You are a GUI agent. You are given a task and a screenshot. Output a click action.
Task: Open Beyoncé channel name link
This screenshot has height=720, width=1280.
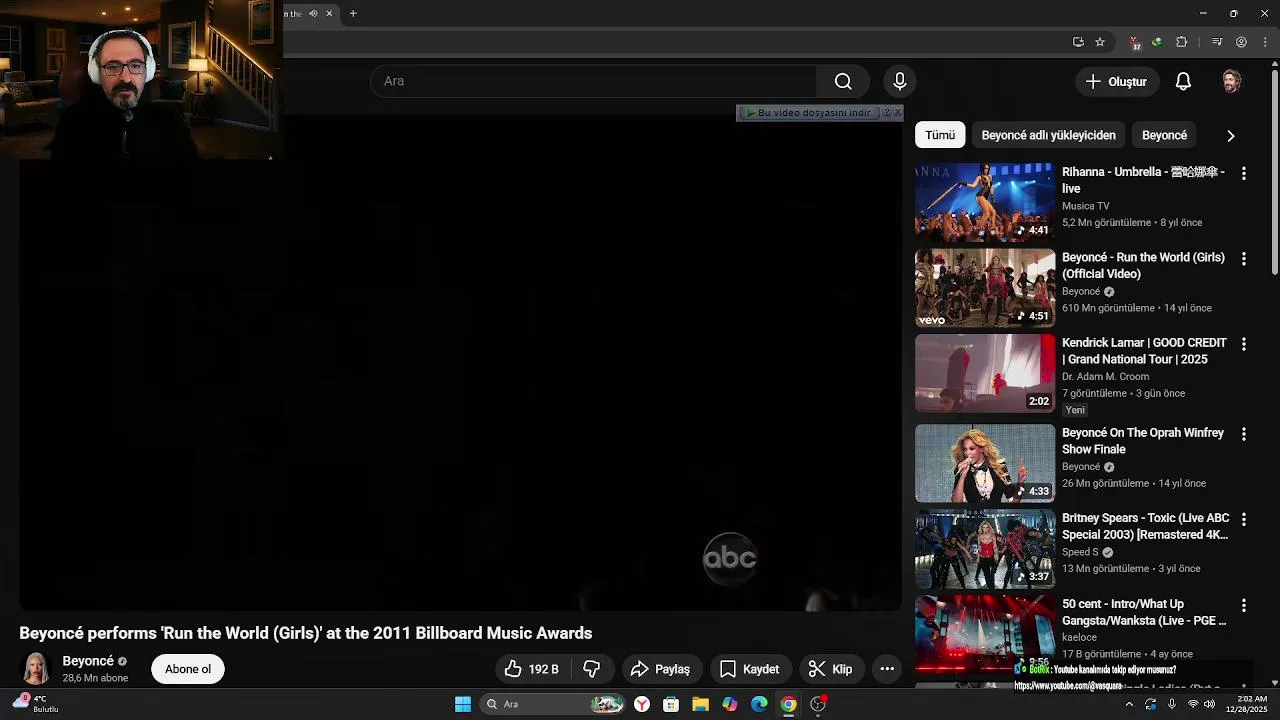pyautogui.click(x=88, y=661)
